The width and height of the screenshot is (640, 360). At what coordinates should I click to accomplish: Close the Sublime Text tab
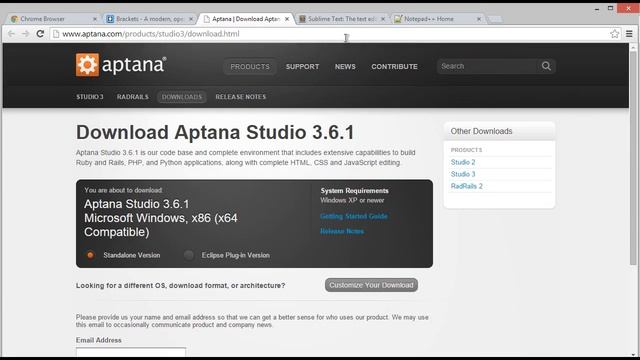tap(383, 19)
